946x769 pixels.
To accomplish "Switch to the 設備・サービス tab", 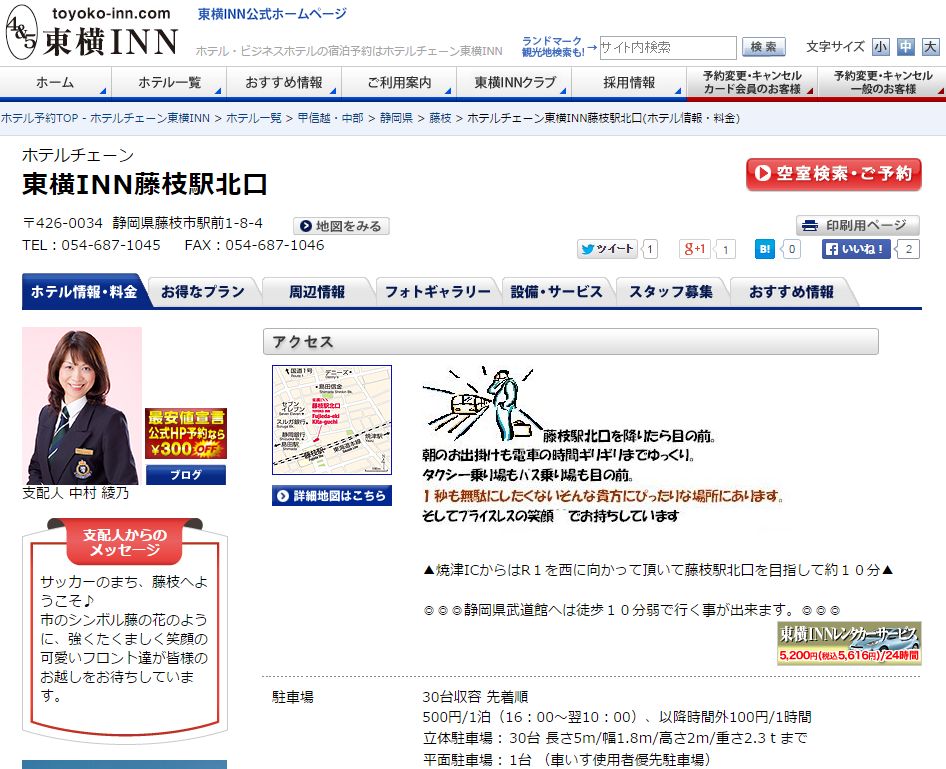I will (556, 292).
